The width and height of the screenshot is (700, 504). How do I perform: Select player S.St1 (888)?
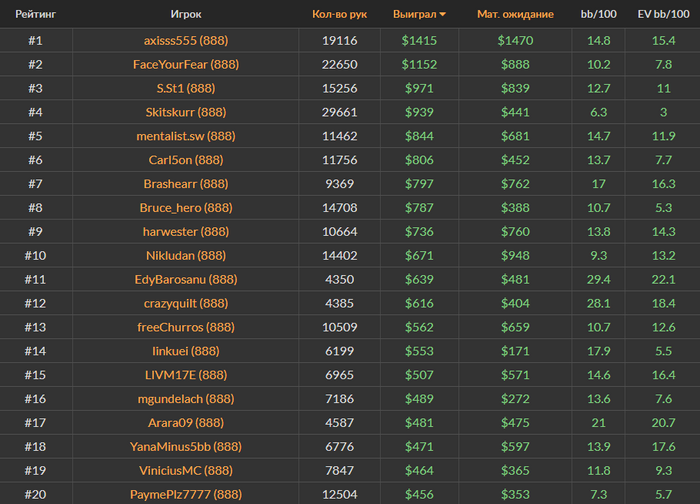coord(185,88)
